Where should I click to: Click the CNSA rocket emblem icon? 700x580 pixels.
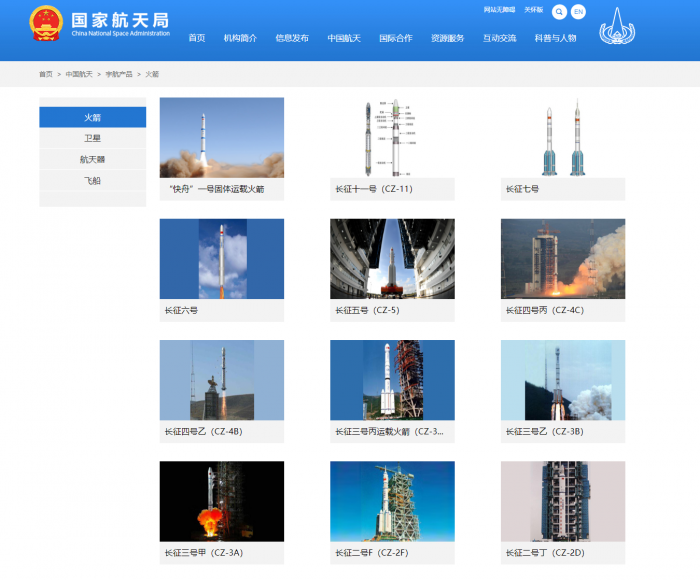click(x=617, y=26)
